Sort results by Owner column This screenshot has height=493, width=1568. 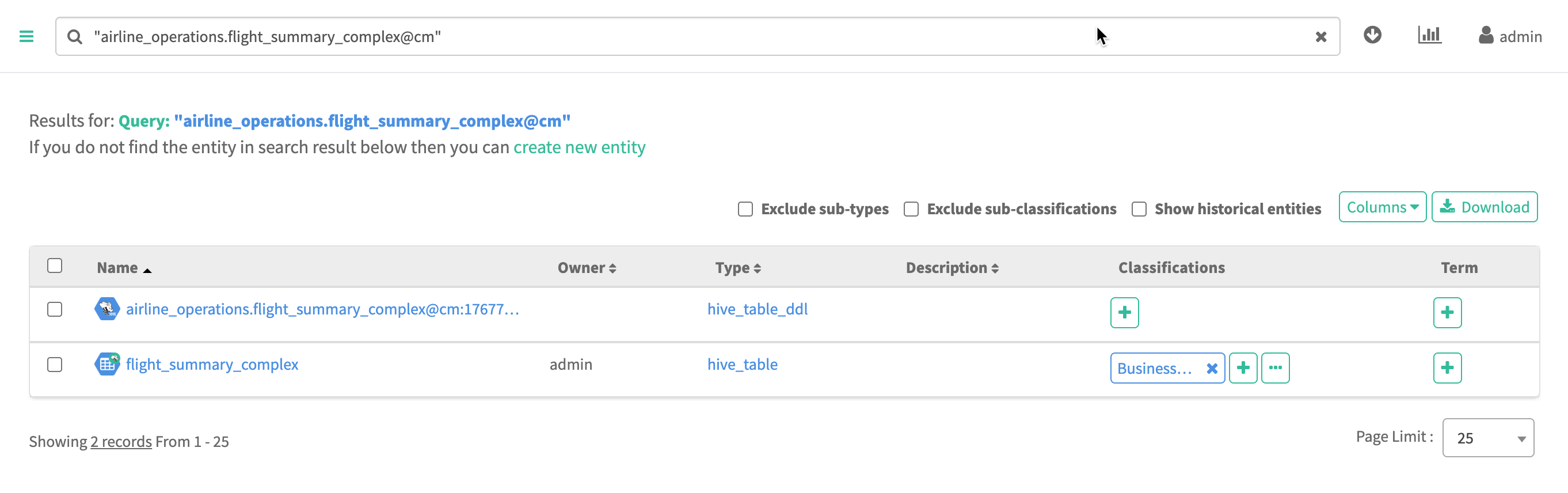[x=586, y=268]
